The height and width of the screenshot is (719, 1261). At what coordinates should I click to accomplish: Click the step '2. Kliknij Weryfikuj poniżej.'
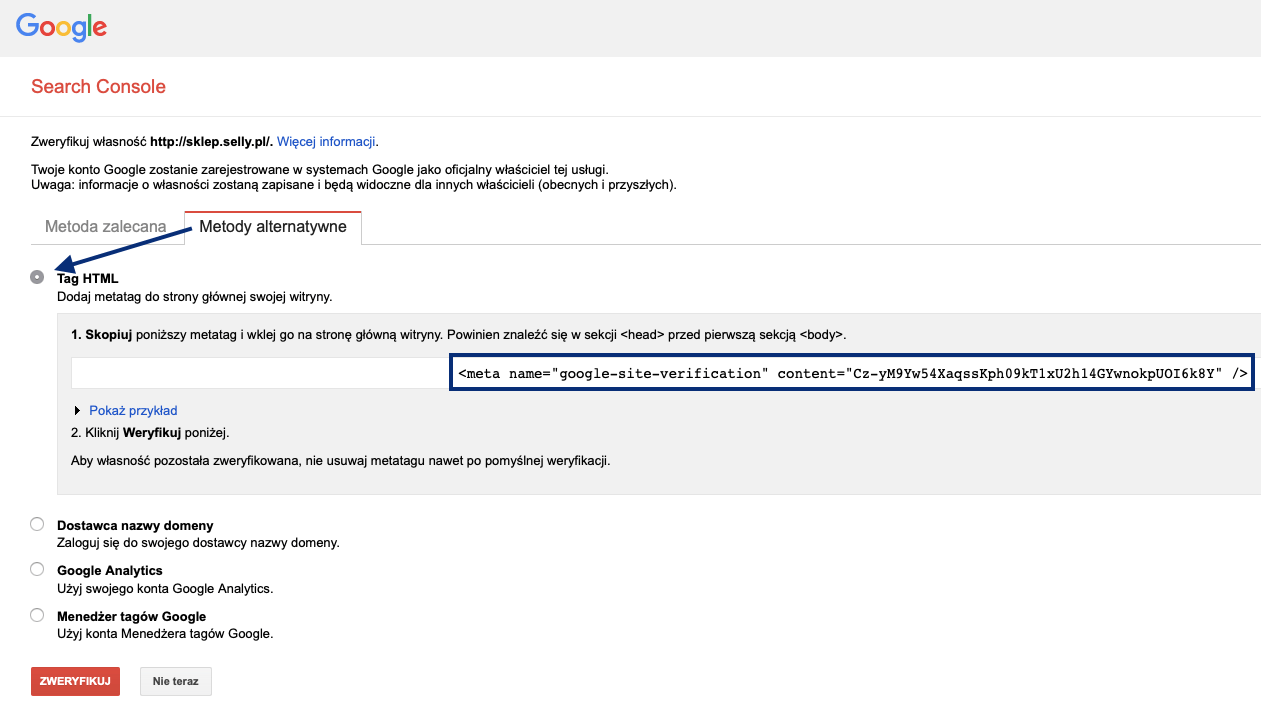150,433
